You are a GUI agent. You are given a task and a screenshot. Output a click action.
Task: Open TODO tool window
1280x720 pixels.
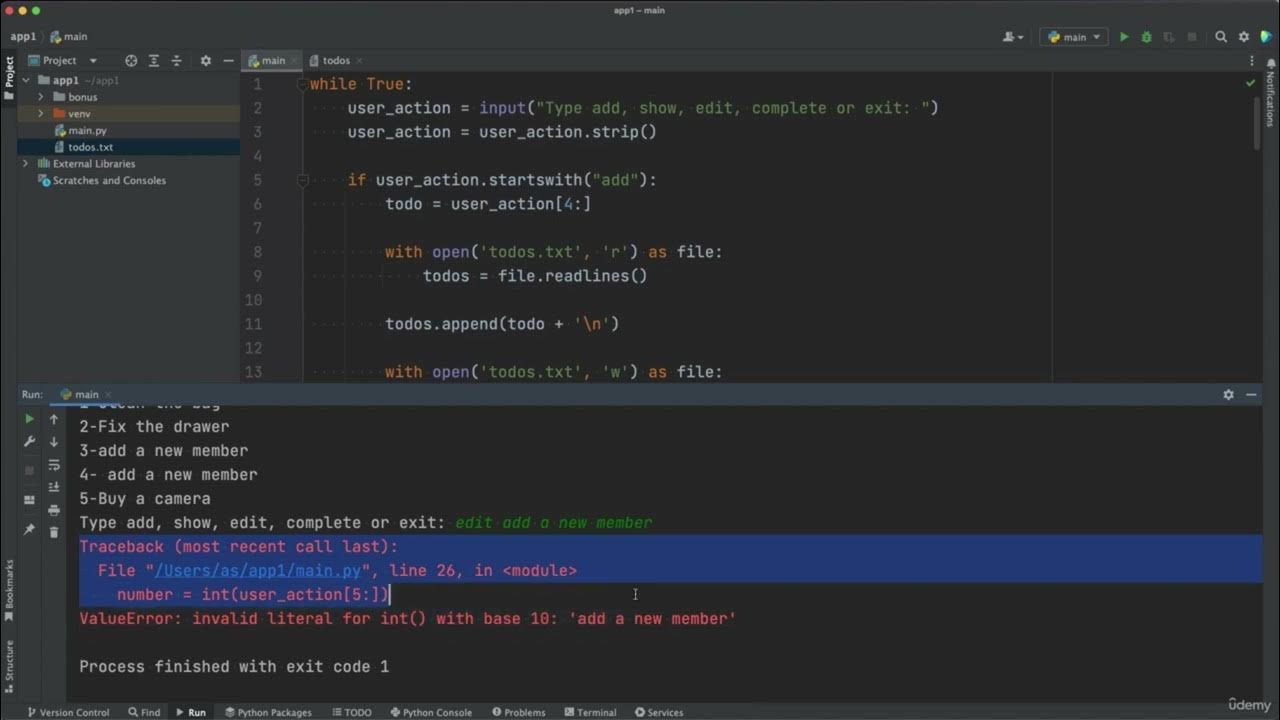coord(350,712)
